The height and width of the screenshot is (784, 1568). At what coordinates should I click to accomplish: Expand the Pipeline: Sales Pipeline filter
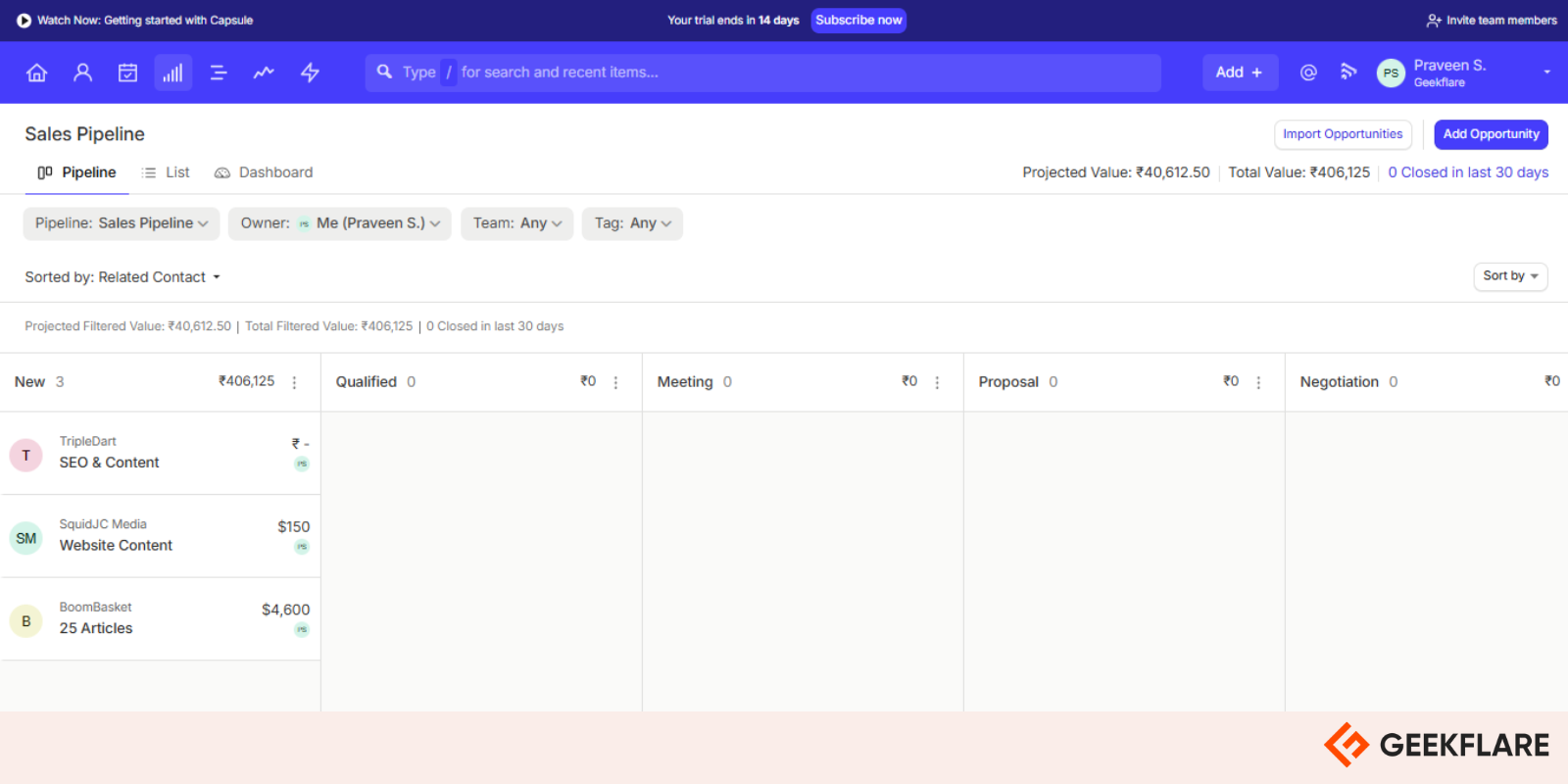[x=122, y=223]
